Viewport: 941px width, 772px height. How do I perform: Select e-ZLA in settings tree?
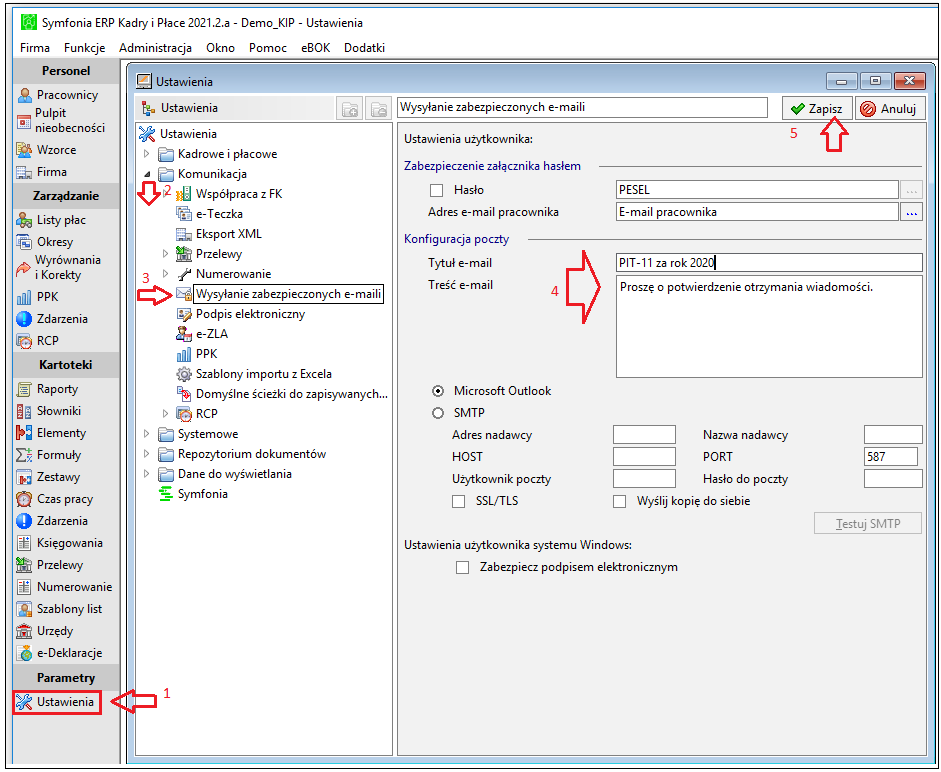pos(212,334)
